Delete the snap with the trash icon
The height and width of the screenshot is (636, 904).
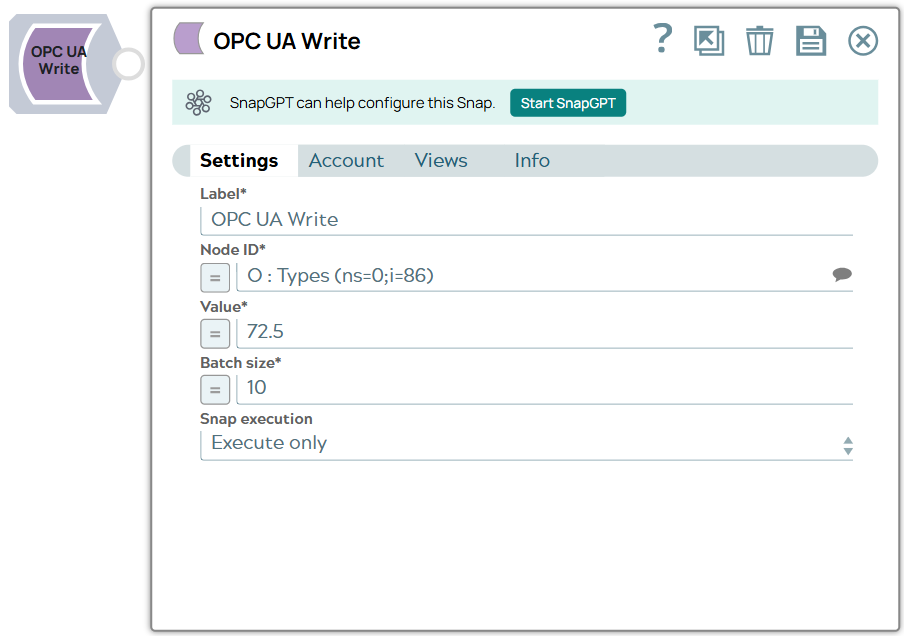[x=759, y=40]
